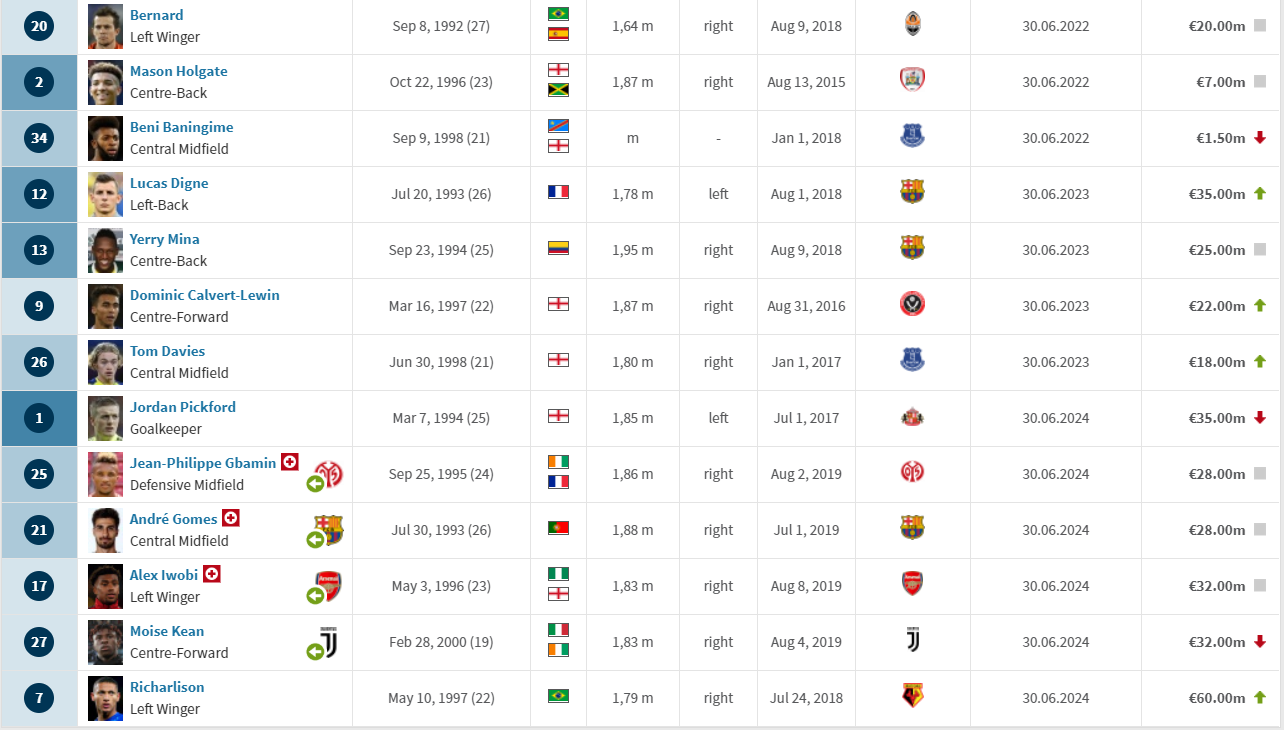Click Jordan Pickford's portrait photo
The image size is (1284, 730).
point(105,418)
